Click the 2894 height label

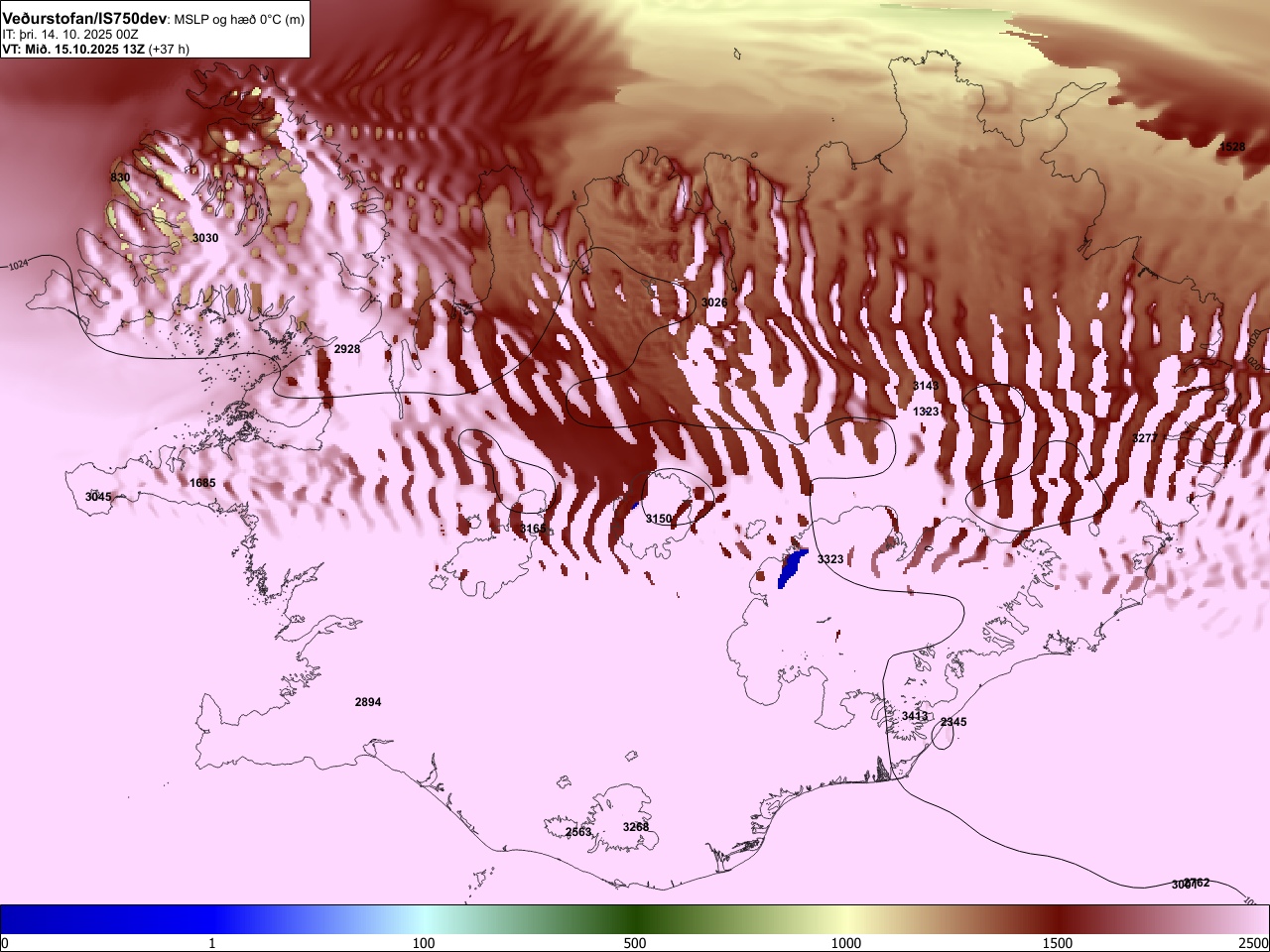(x=368, y=702)
